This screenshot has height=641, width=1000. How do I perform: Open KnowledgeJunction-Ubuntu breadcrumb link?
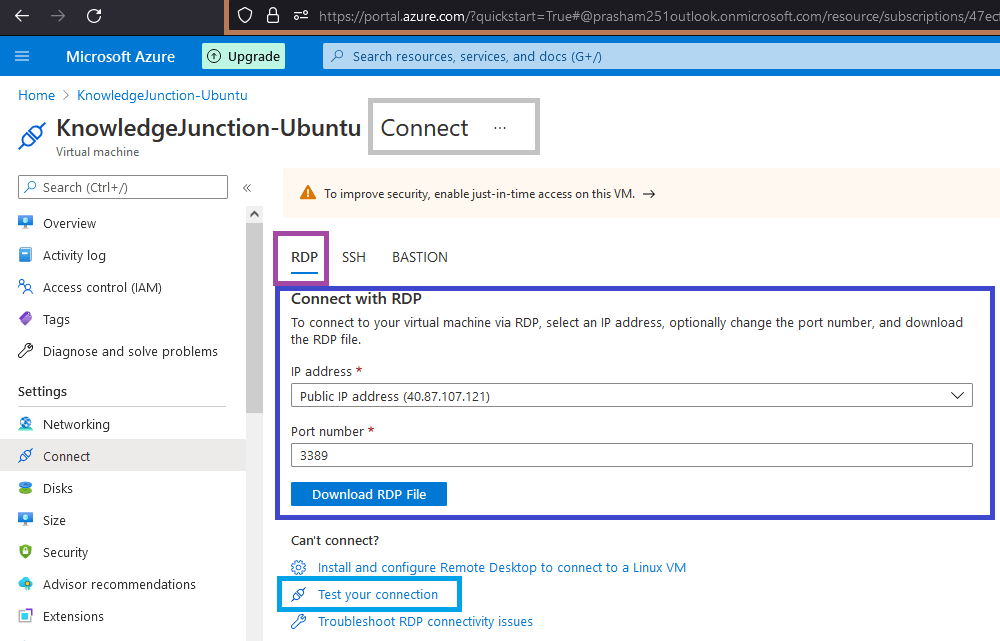click(x=162, y=95)
